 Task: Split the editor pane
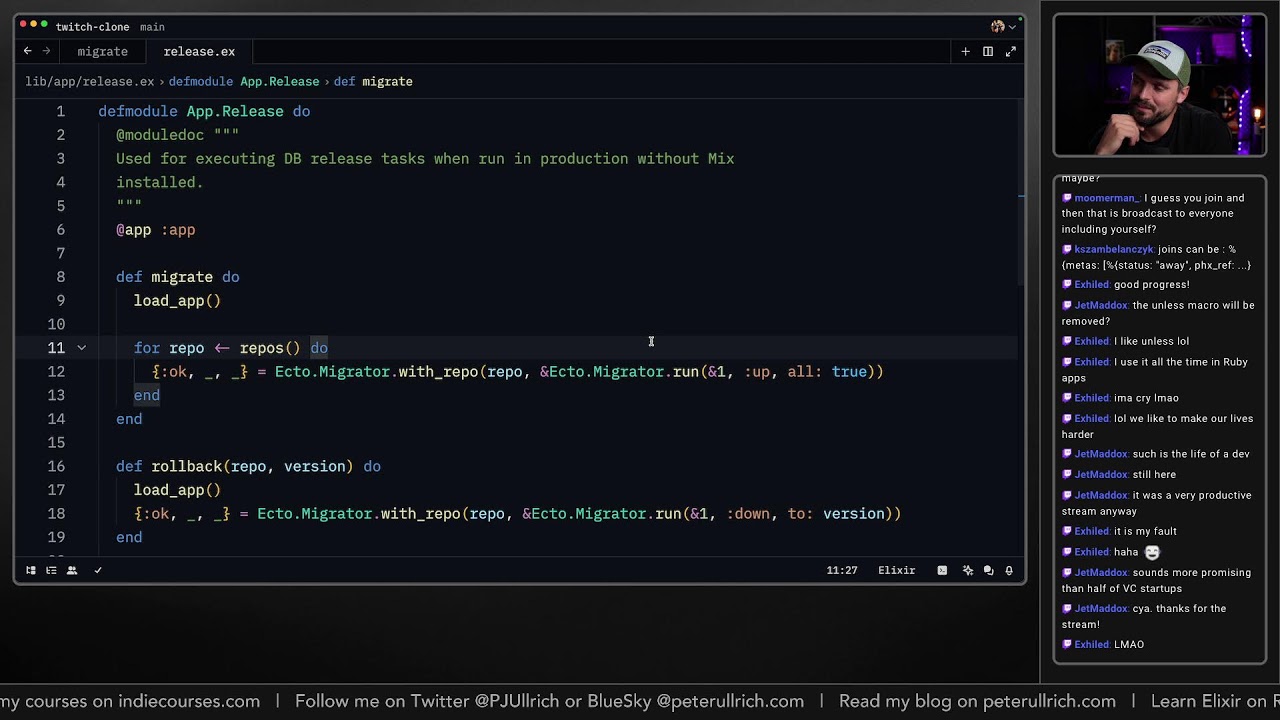click(988, 51)
